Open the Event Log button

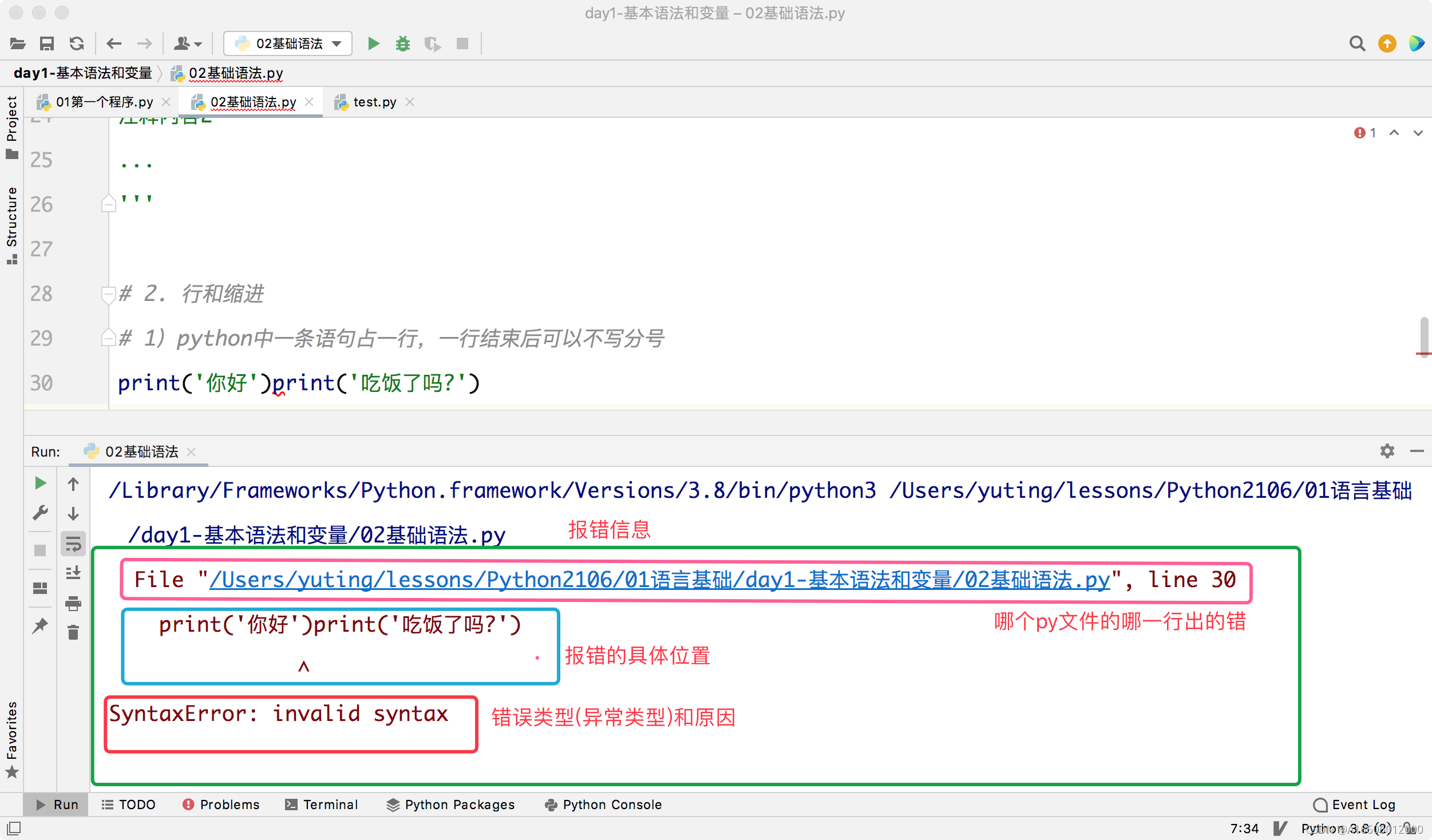(x=1354, y=805)
